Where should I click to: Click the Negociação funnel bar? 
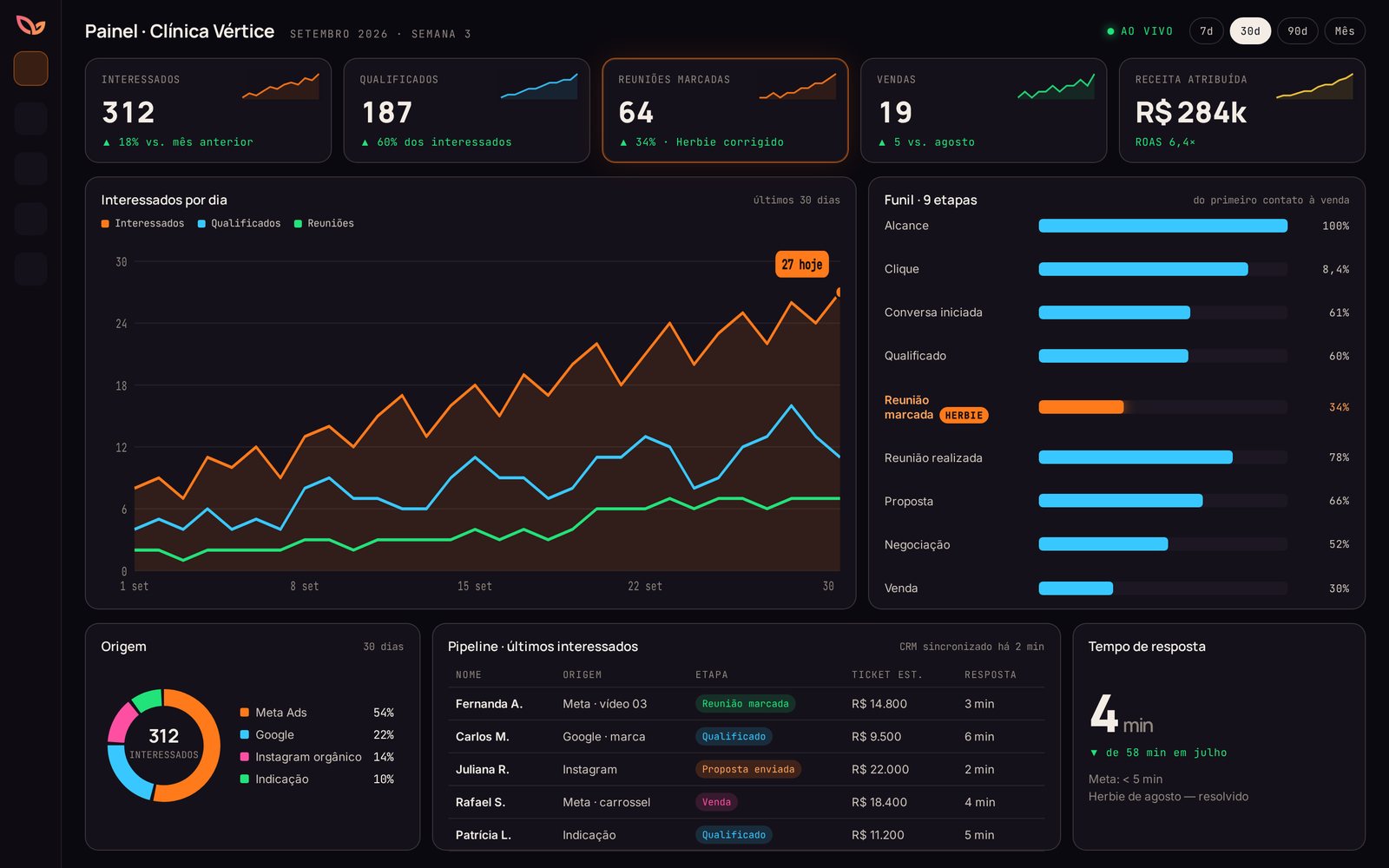pyautogui.click(x=1103, y=544)
